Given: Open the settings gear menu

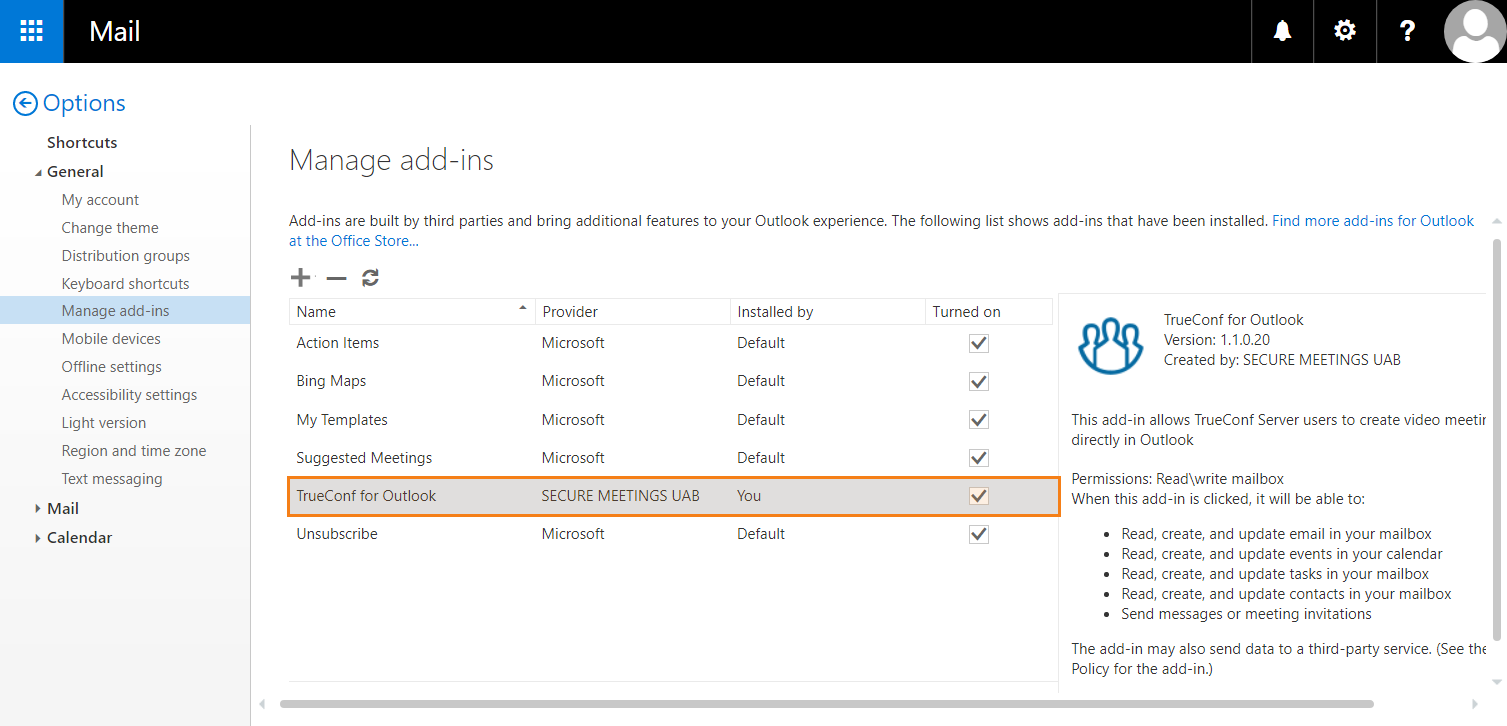Looking at the screenshot, I should click(x=1345, y=31).
